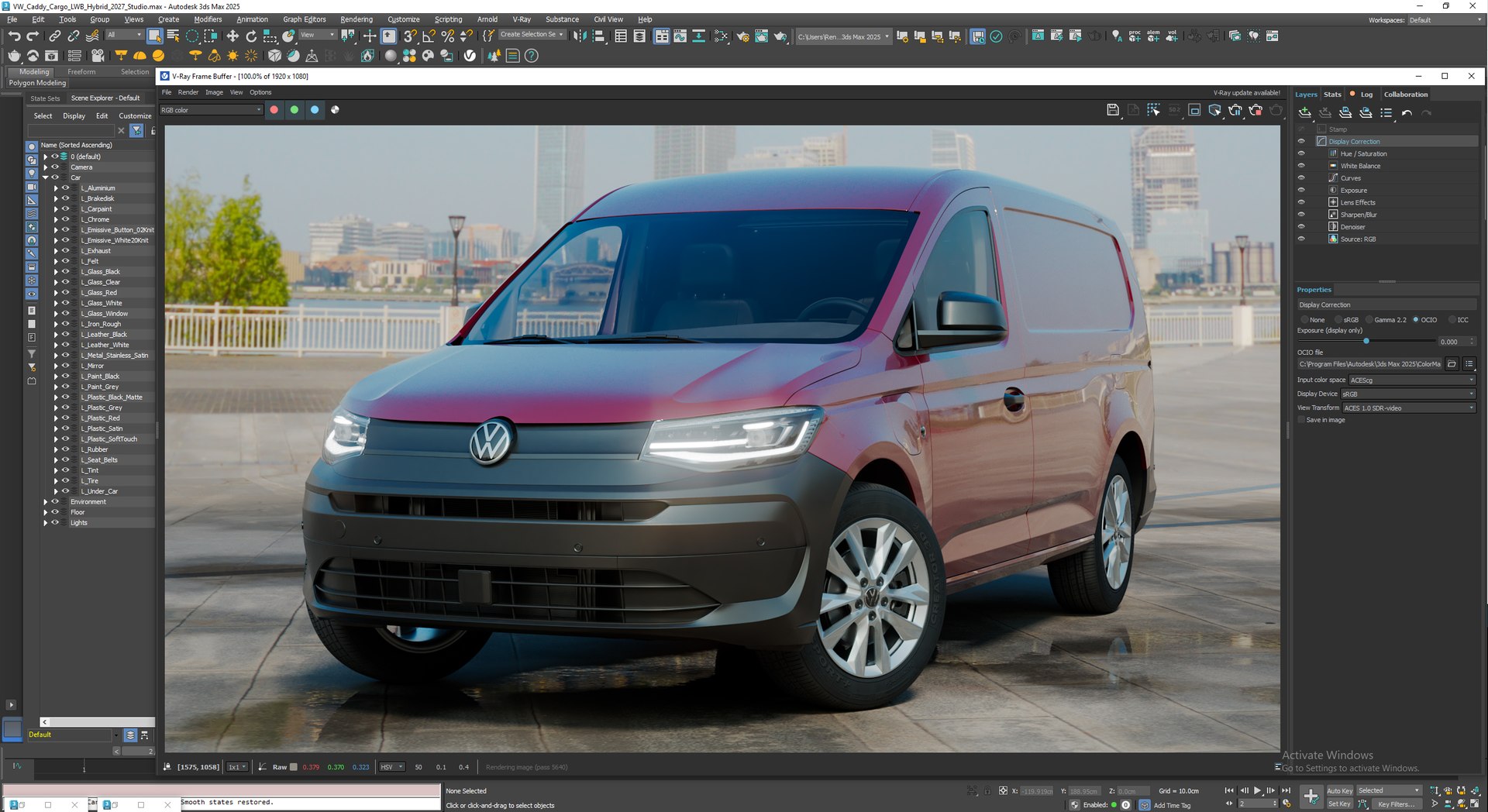Click the V-Ray physical camera icon
This screenshot has width=1488, height=812.
98,56
